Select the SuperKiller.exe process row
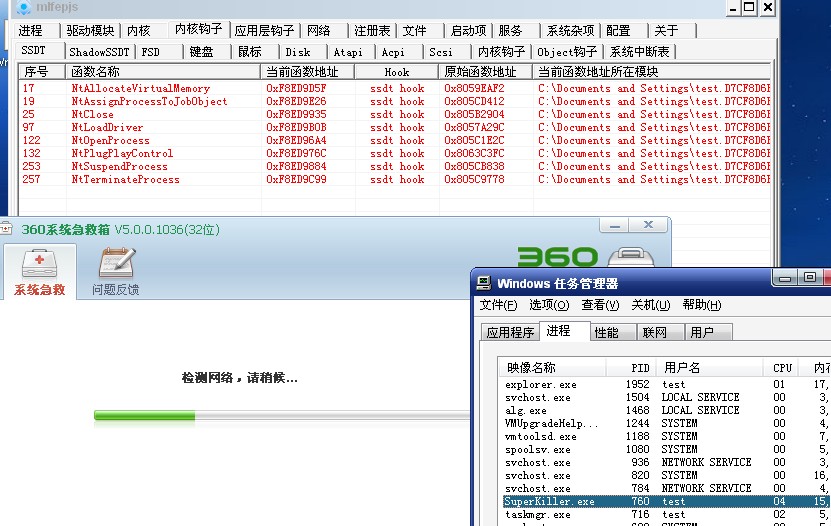831x526 pixels. pos(666,501)
